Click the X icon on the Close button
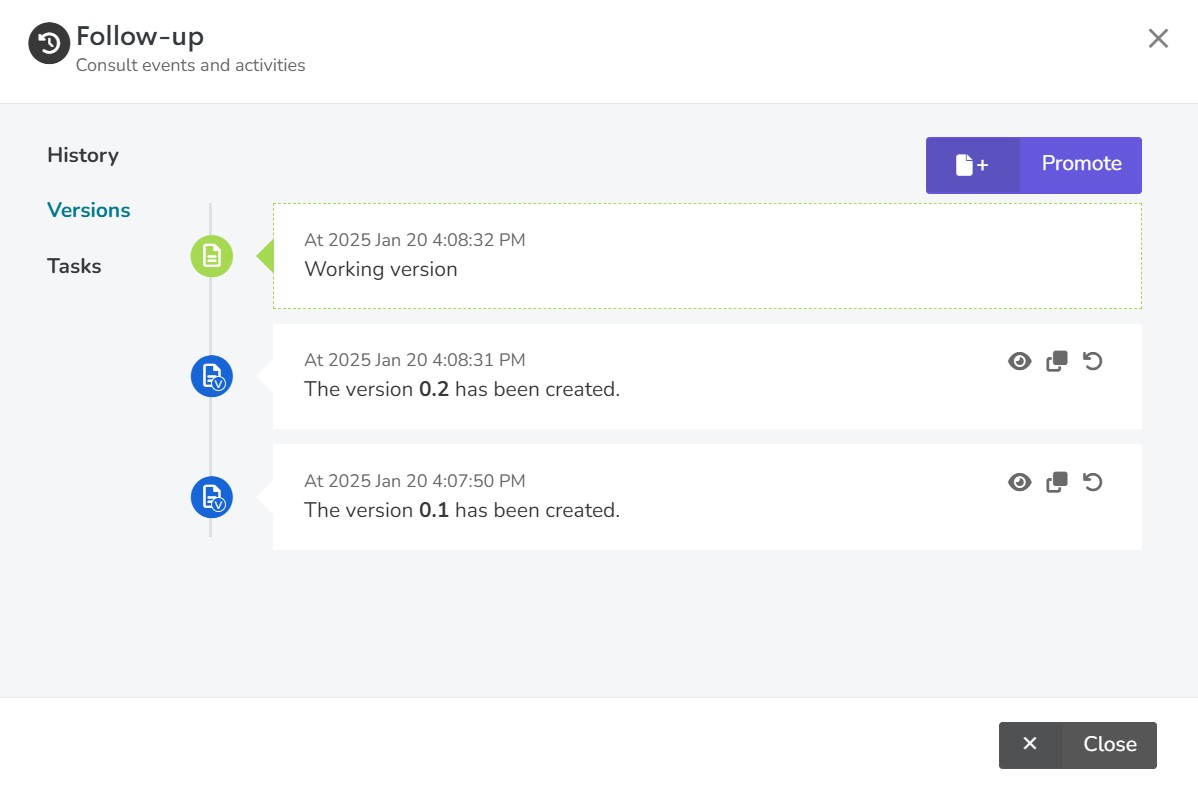This screenshot has height=790, width=1198. 1030,744
